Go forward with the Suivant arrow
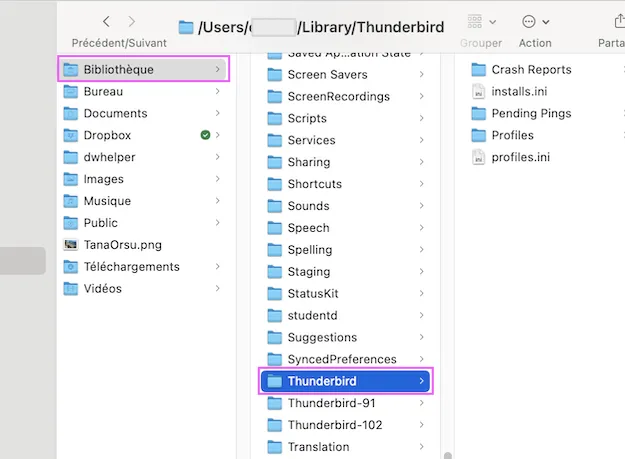Screen dimensions: 625x459 tap(132, 22)
